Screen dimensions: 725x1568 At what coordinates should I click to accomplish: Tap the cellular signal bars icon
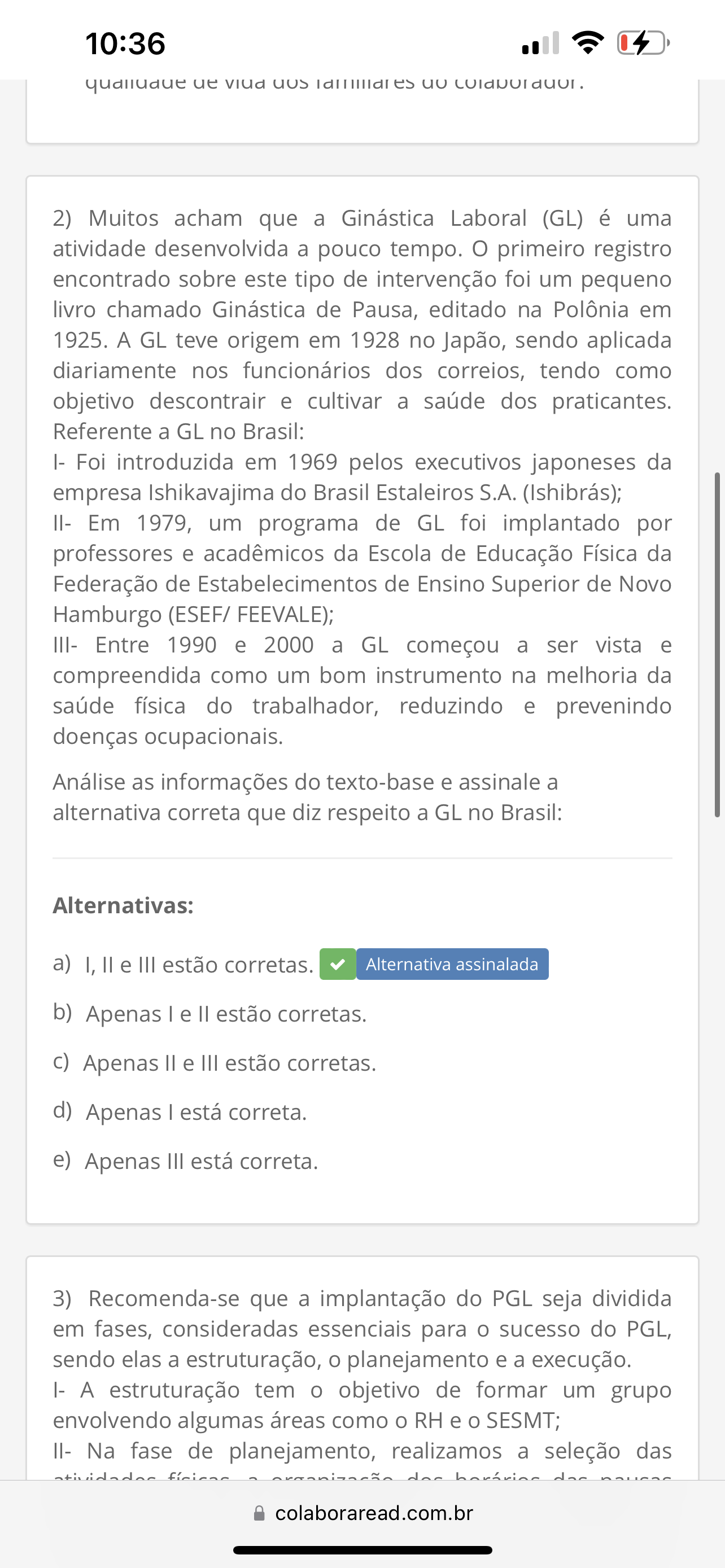coord(540,43)
